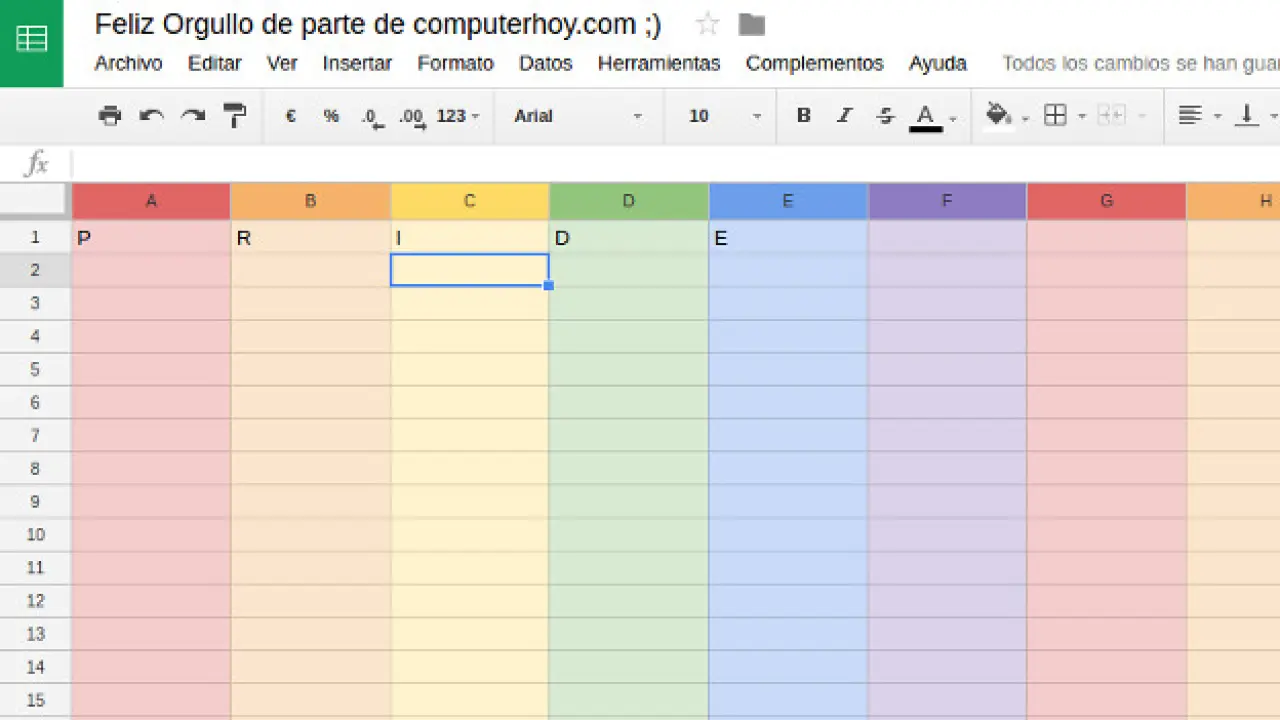1280x720 pixels.
Task: Select column D header
Action: tap(628, 201)
